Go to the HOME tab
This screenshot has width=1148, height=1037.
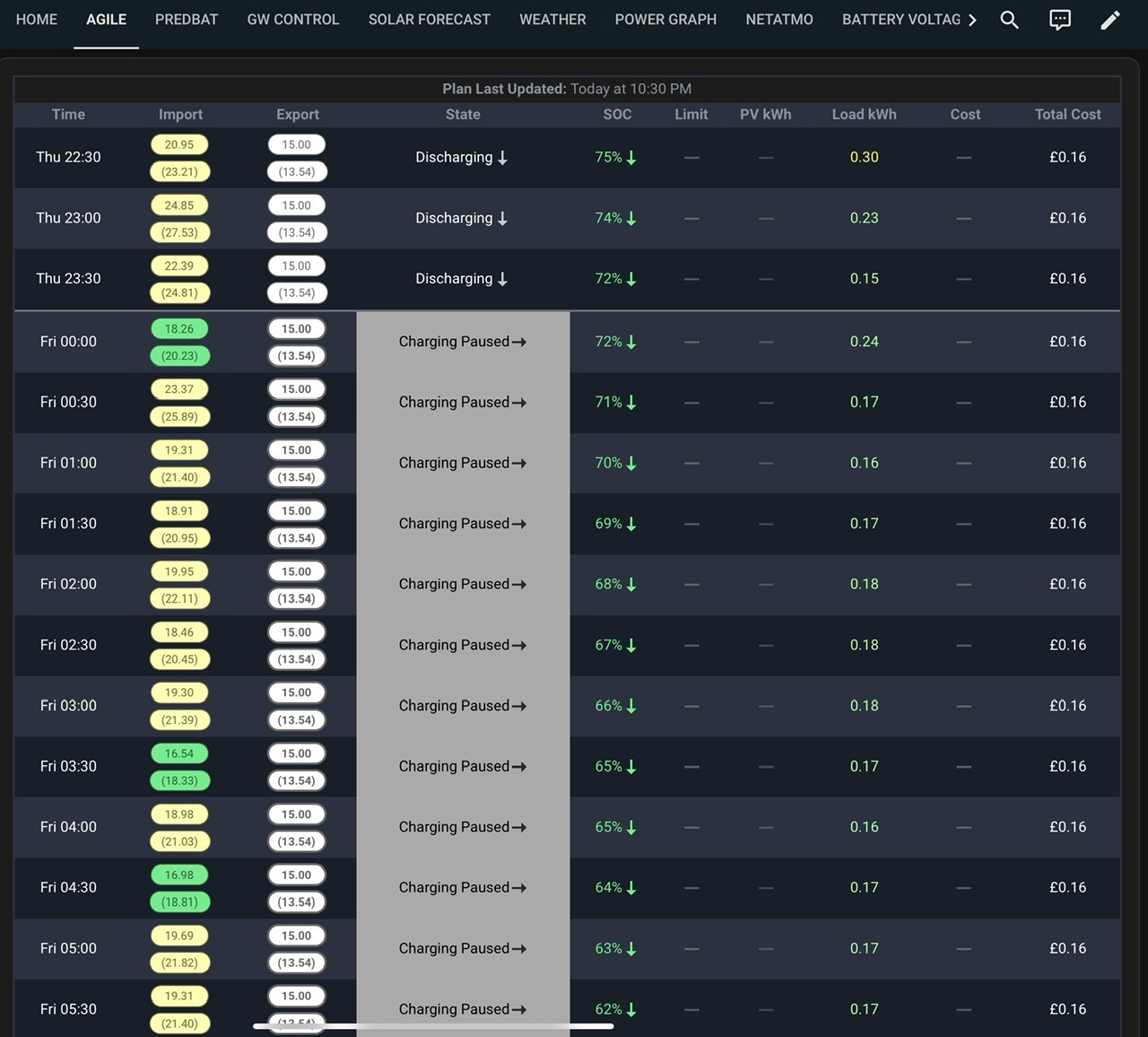tap(37, 20)
